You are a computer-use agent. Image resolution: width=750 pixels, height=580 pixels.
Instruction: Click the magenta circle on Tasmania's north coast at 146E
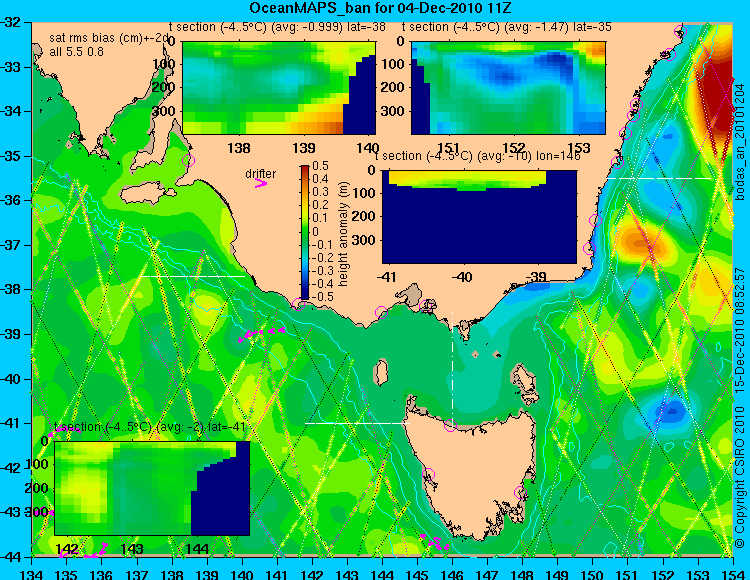pyautogui.click(x=450, y=425)
